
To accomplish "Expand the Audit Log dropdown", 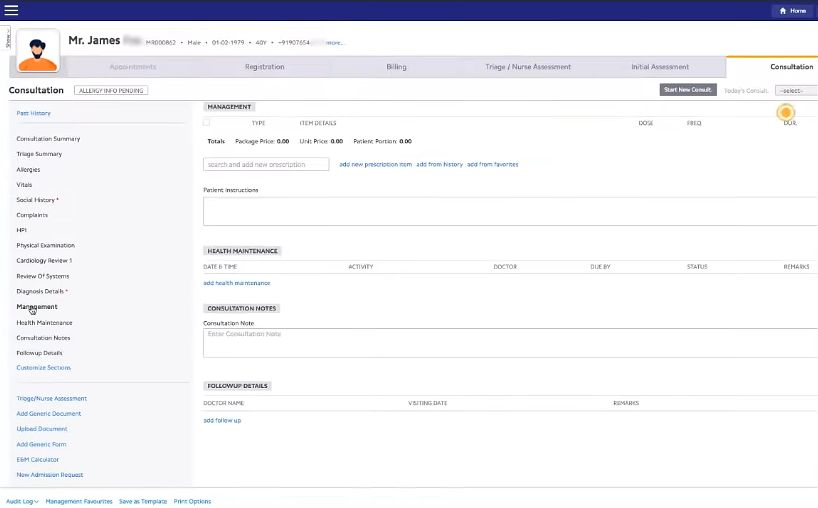I will point(22,501).
